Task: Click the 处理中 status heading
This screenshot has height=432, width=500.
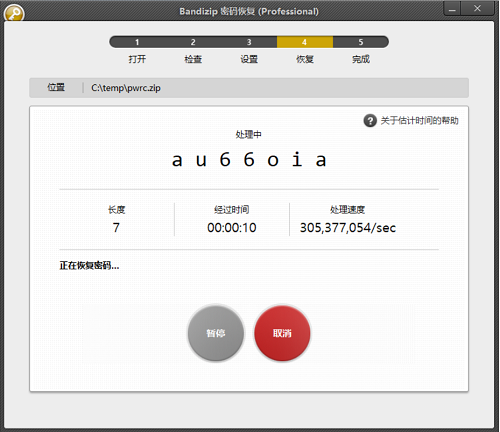Action: (249, 135)
